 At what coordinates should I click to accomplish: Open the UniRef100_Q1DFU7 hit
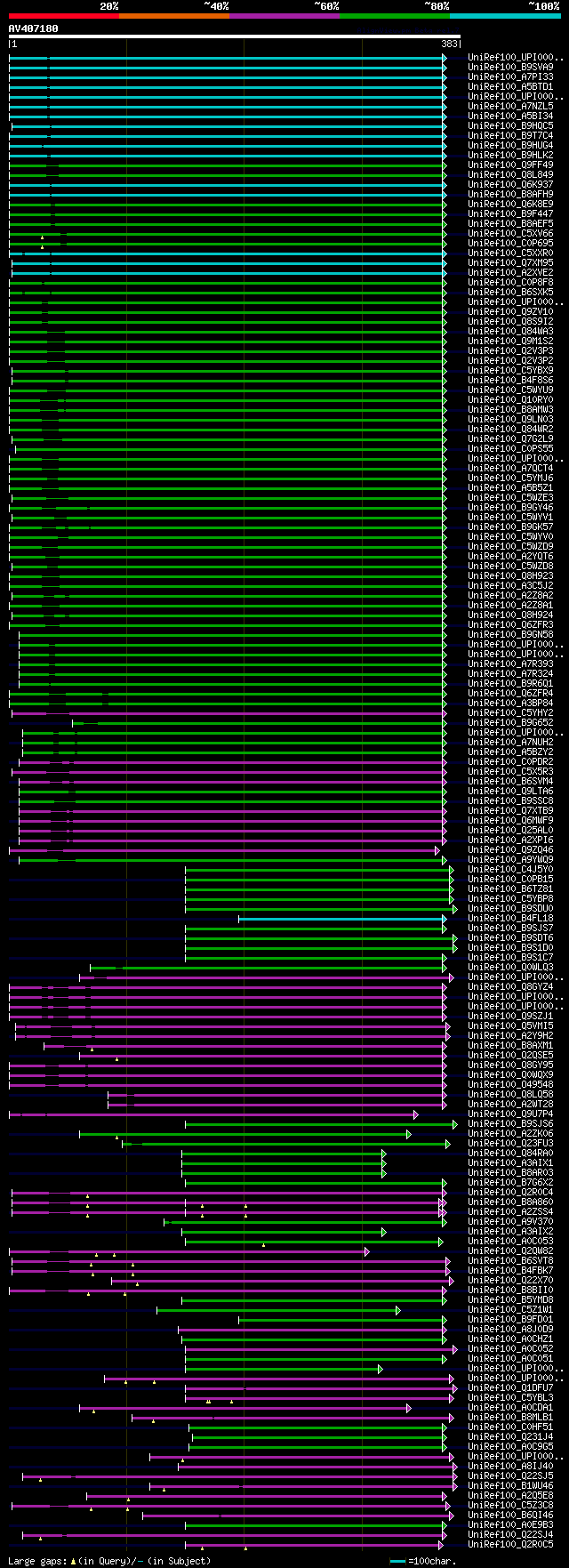[510, 1387]
